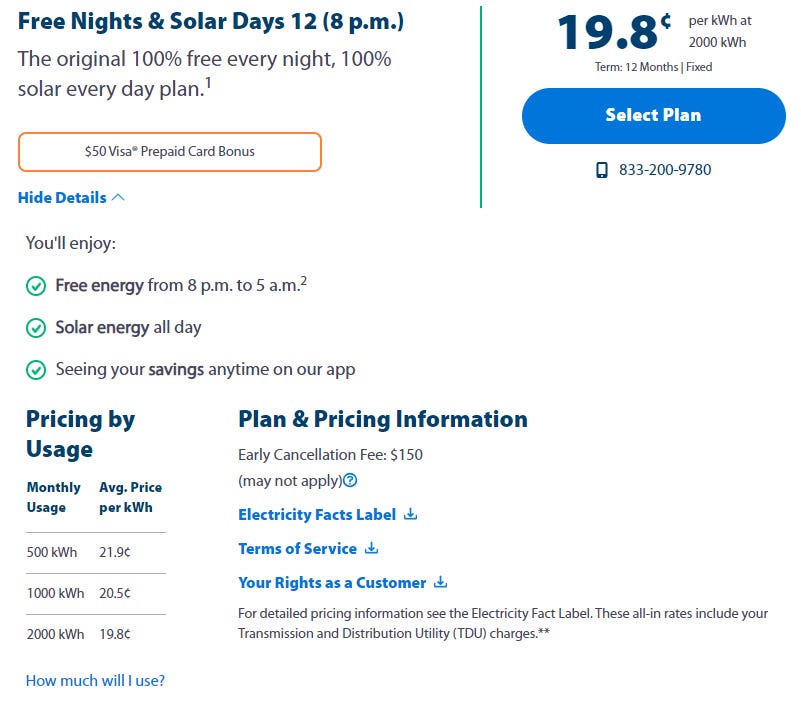The height and width of the screenshot is (701, 801).
Task: Open the Terms of Service link
Action: (297, 549)
